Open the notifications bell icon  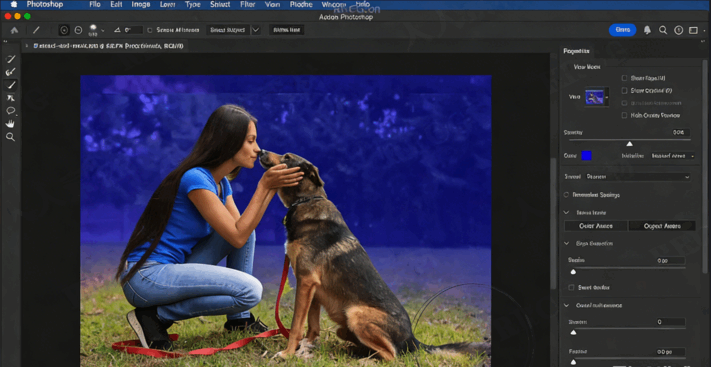pyautogui.click(x=648, y=30)
